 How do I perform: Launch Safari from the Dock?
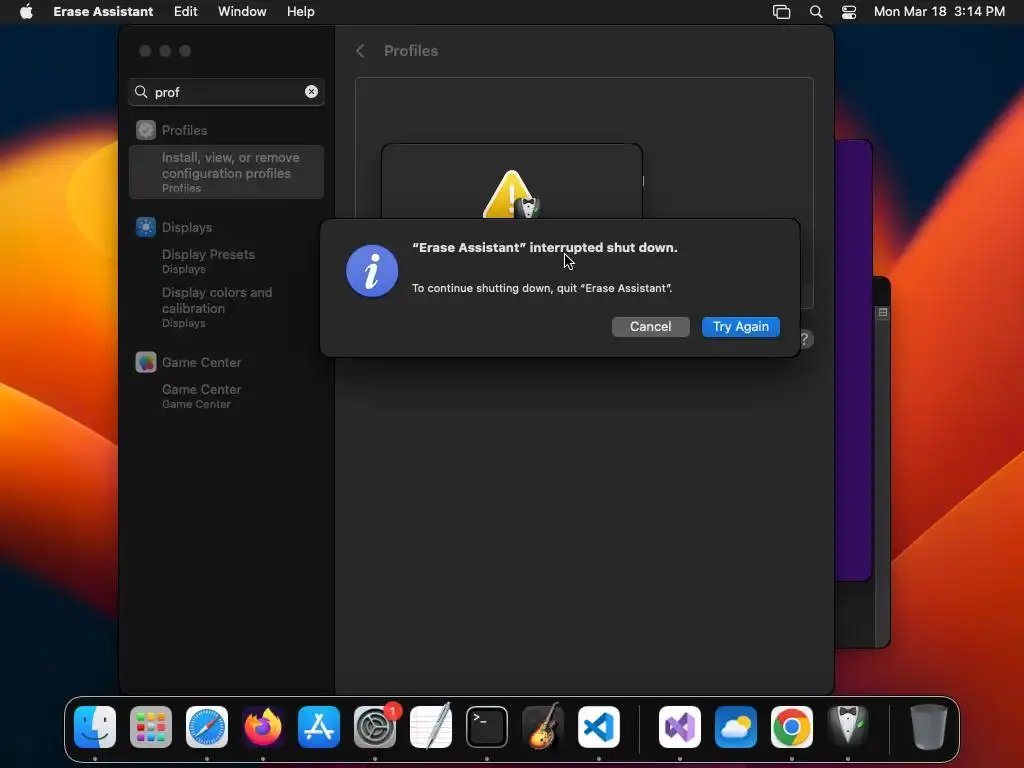tap(207, 727)
